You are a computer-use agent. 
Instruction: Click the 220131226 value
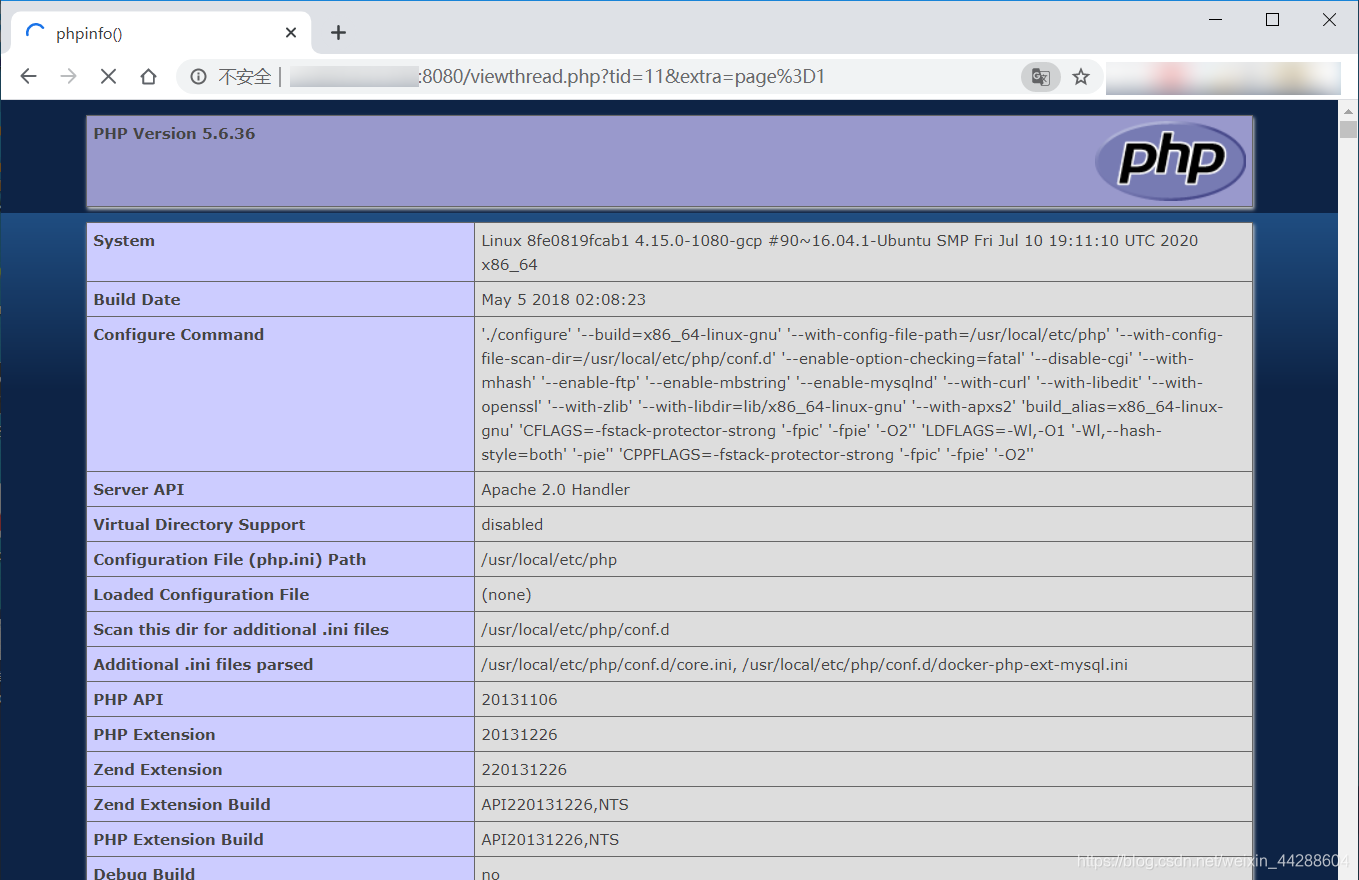[x=524, y=770]
